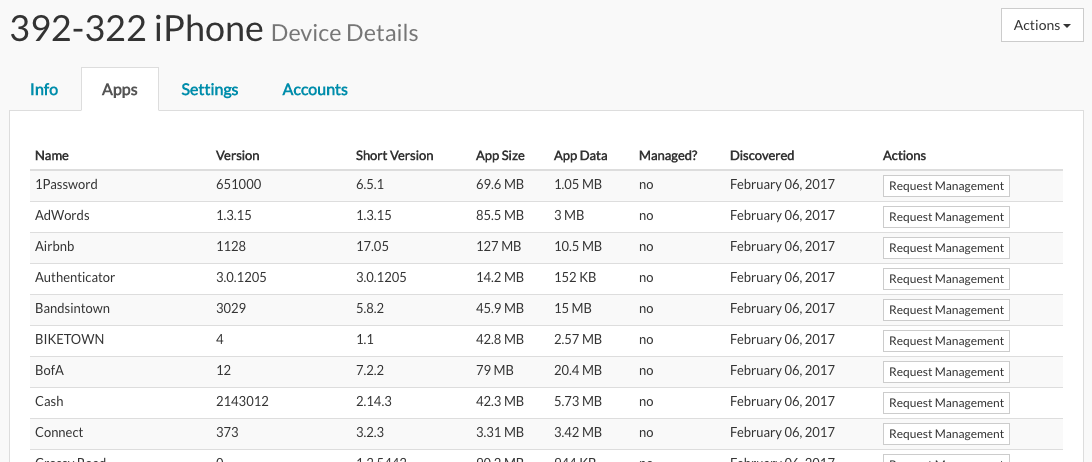Screen dimensions: 1092x462
Task: Go to the Accounts tab
Action: [315, 90]
